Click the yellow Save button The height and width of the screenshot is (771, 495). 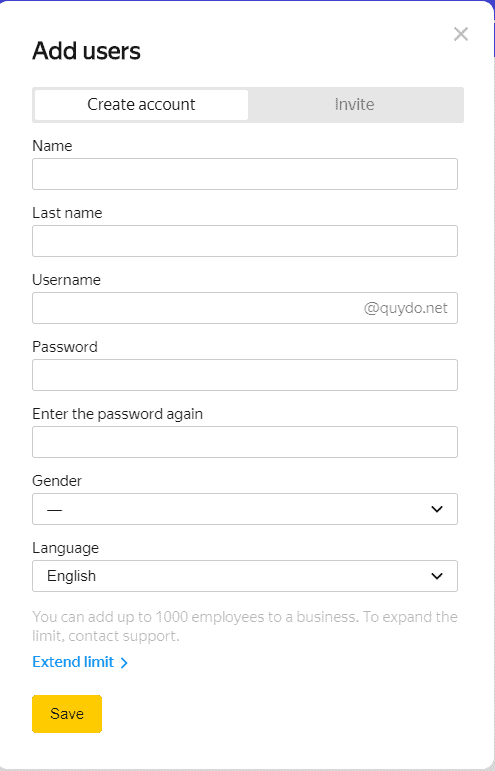pos(67,714)
